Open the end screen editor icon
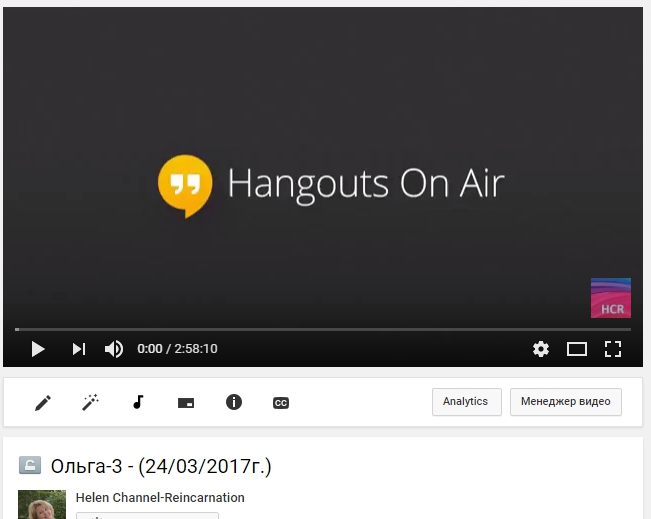 186,402
